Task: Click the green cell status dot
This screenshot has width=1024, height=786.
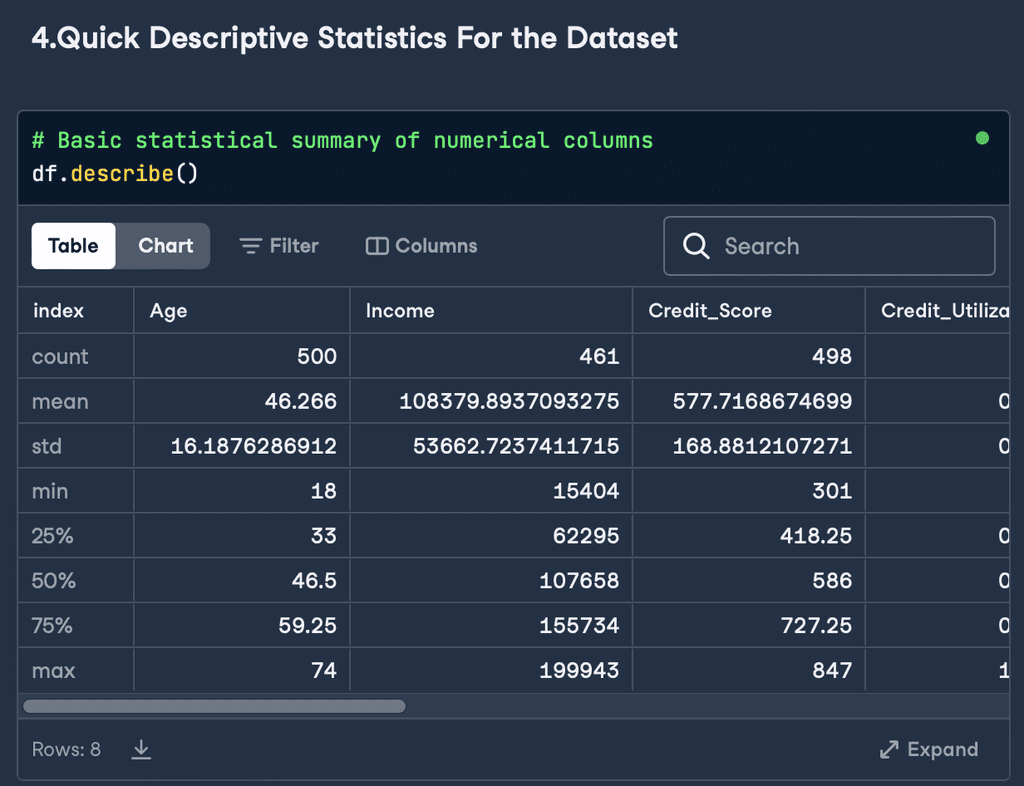Action: (x=982, y=138)
